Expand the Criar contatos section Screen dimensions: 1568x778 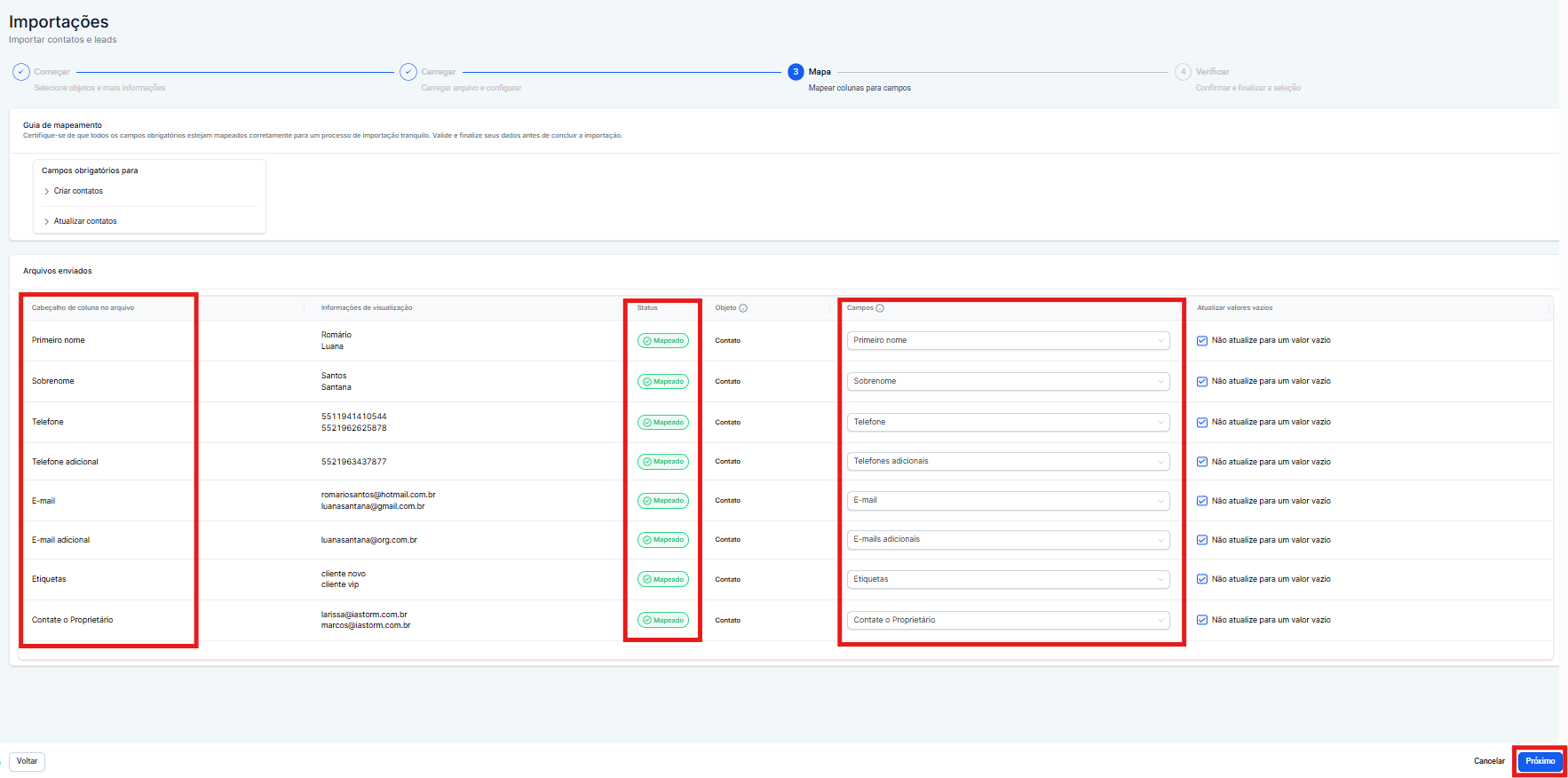[78, 191]
